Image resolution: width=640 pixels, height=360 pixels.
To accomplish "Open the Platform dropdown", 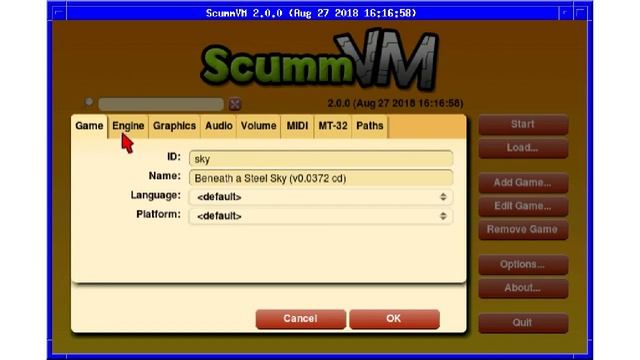I will [x=321, y=216].
